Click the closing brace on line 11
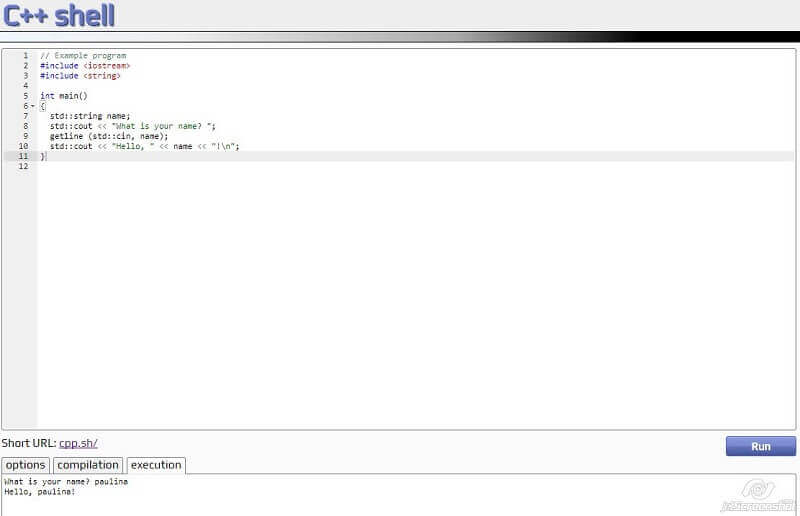 (42, 156)
